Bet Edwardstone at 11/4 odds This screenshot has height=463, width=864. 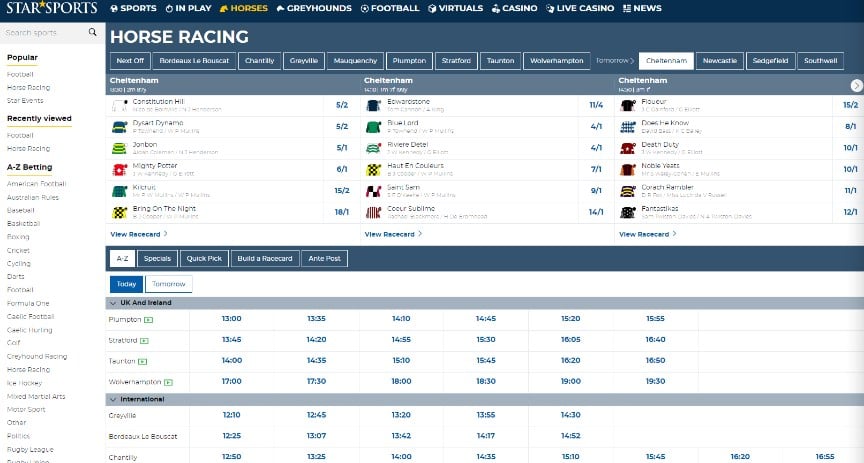(596, 105)
